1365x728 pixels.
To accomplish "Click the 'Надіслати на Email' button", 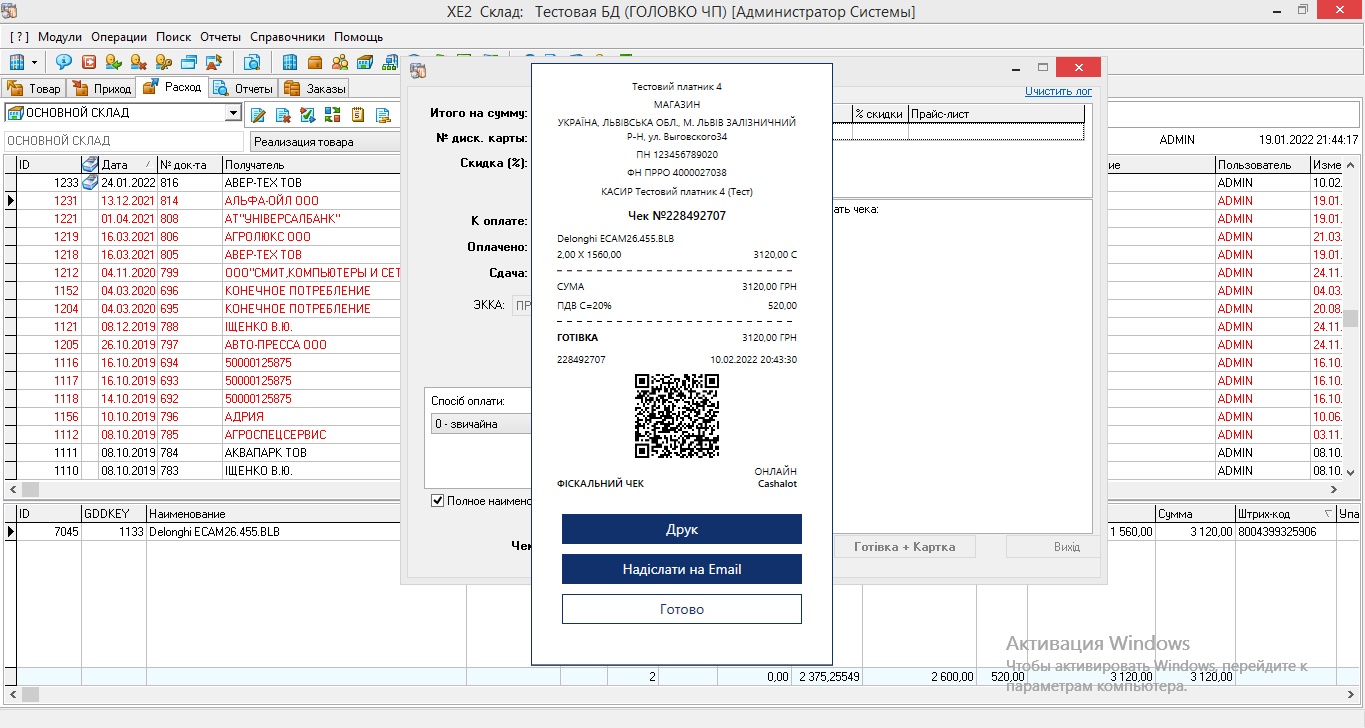I will (x=681, y=569).
